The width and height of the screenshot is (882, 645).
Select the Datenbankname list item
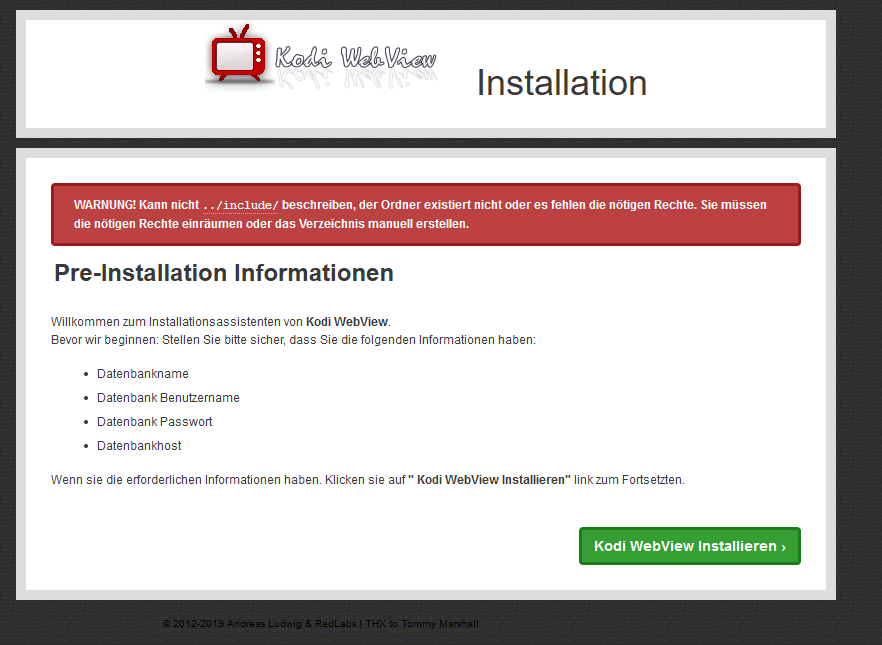pos(143,374)
